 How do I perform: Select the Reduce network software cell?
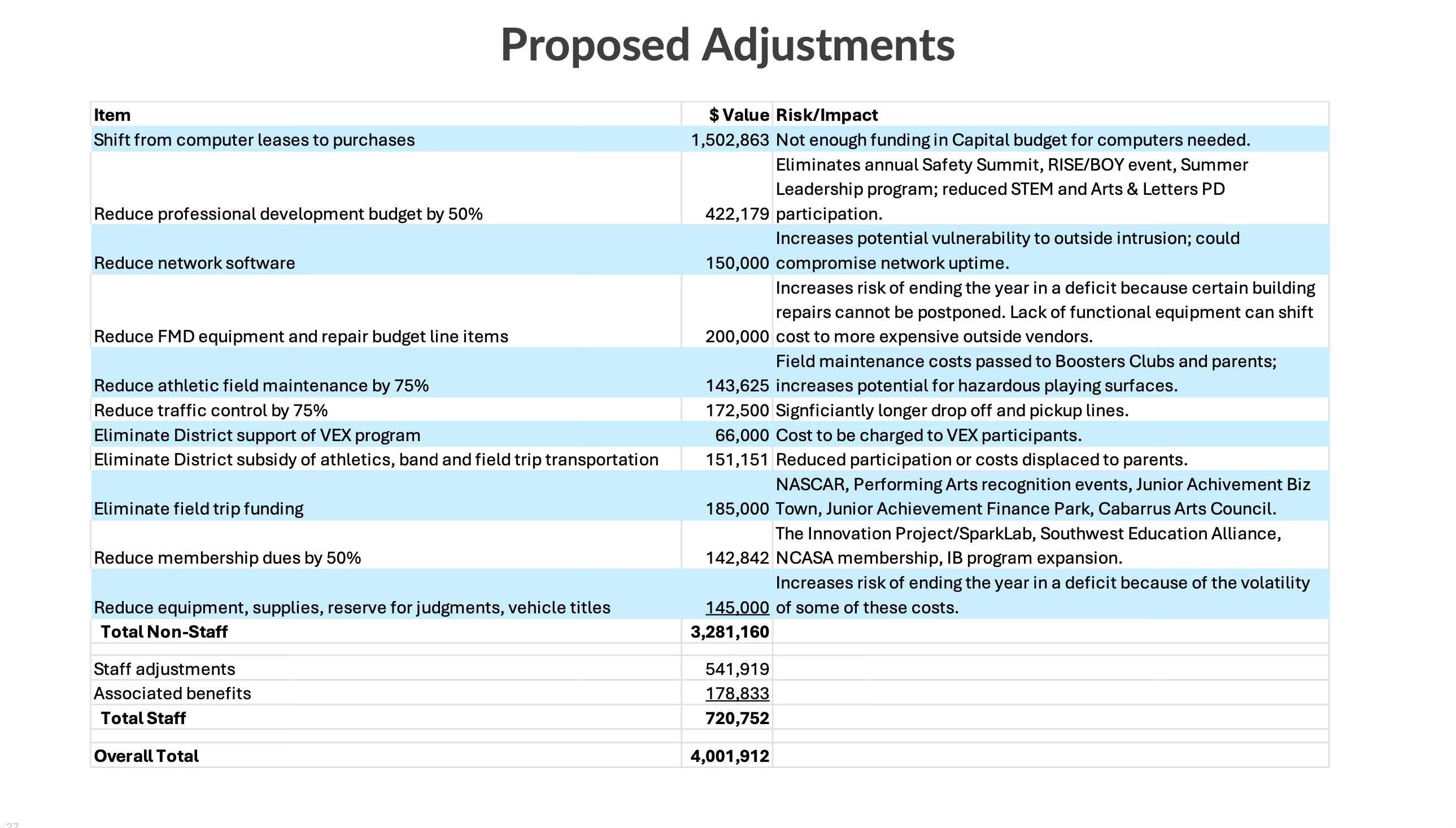tap(194, 263)
